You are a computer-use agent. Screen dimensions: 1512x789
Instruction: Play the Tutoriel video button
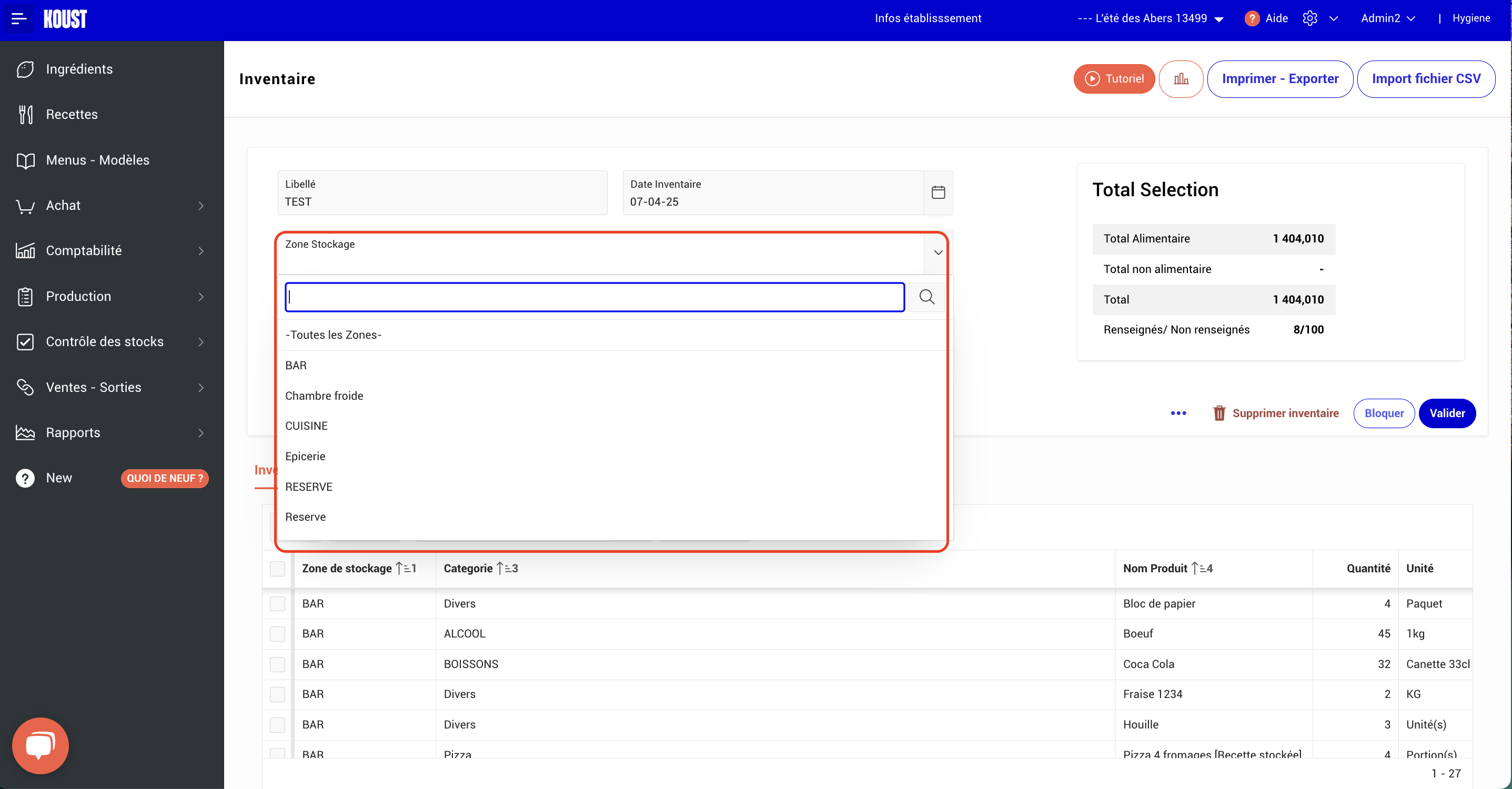click(1114, 79)
